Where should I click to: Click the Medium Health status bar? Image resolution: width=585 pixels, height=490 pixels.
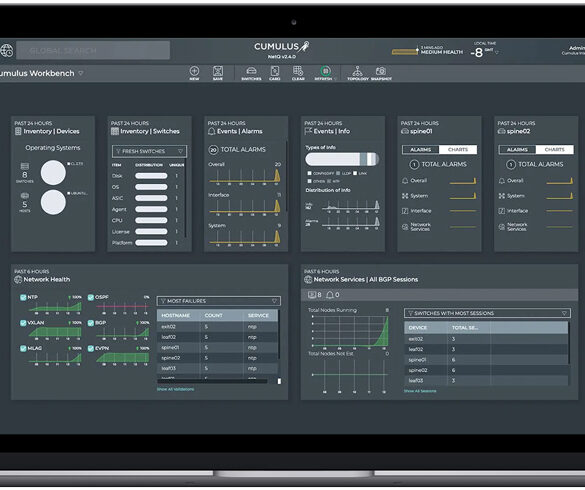pos(404,51)
